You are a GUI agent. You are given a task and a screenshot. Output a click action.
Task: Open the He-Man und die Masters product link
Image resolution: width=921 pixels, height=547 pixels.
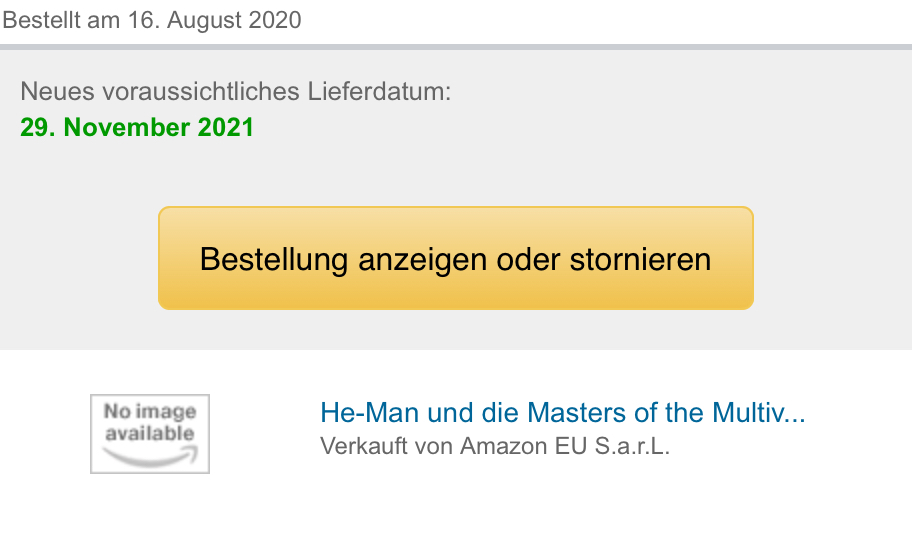point(563,412)
